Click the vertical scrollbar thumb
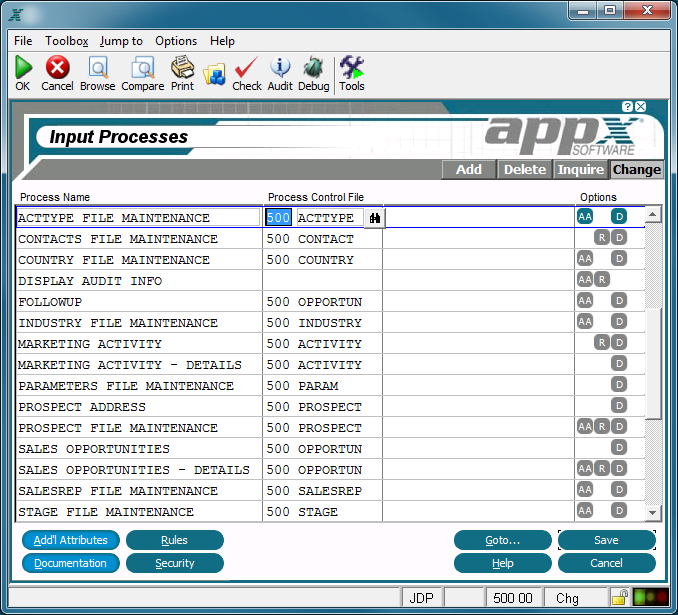The width and height of the screenshot is (678, 615). [x=653, y=363]
